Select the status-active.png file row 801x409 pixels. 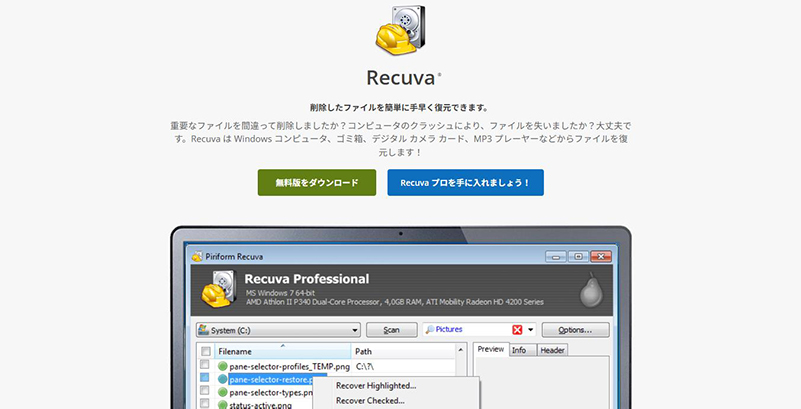tap(261, 405)
